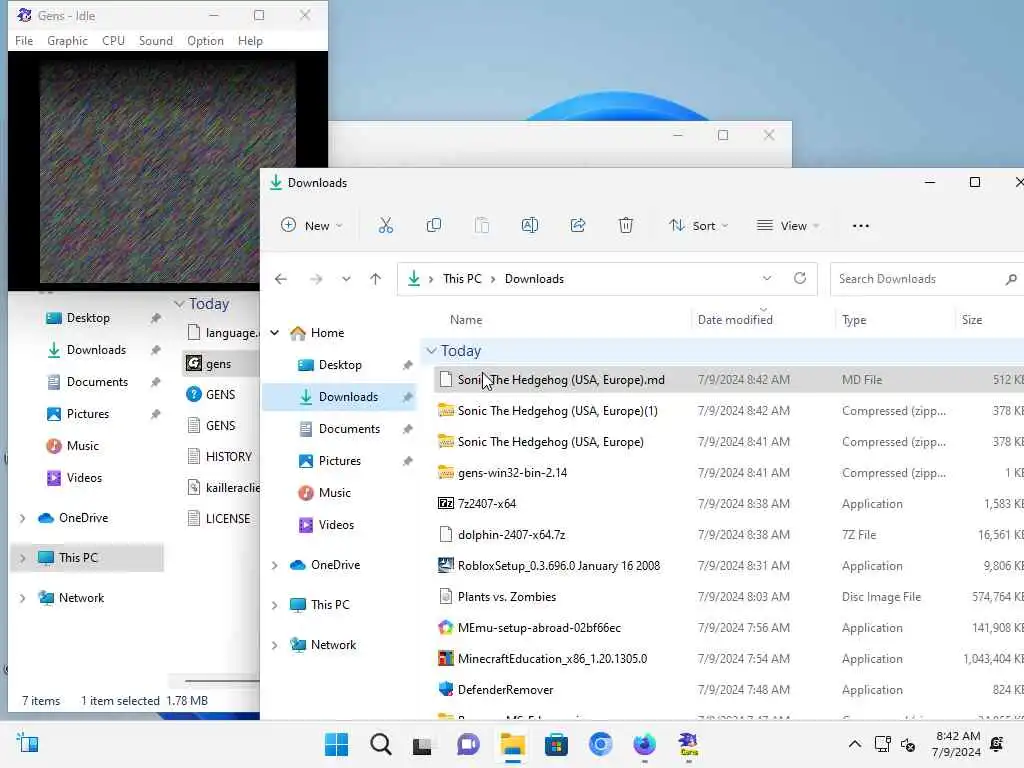Viewport: 1024px width, 768px height.
Task: Open the Chat app on the taskbar
Action: click(x=468, y=744)
